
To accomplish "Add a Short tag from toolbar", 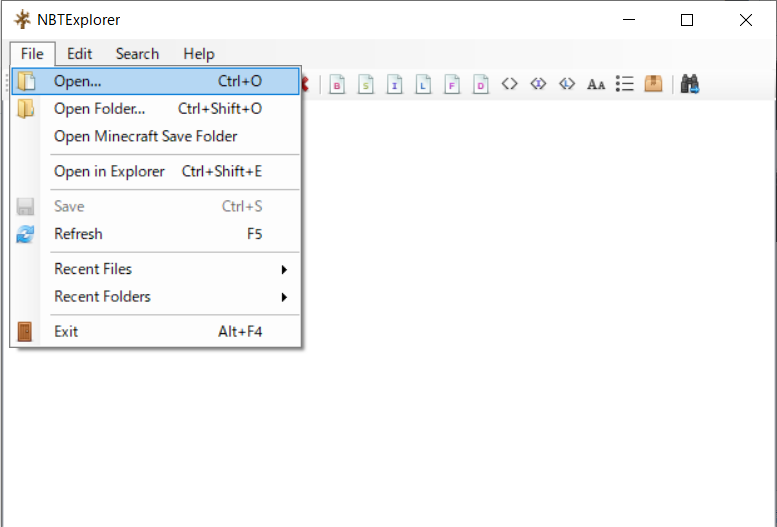I will pyautogui.click(x=366, y=84).
